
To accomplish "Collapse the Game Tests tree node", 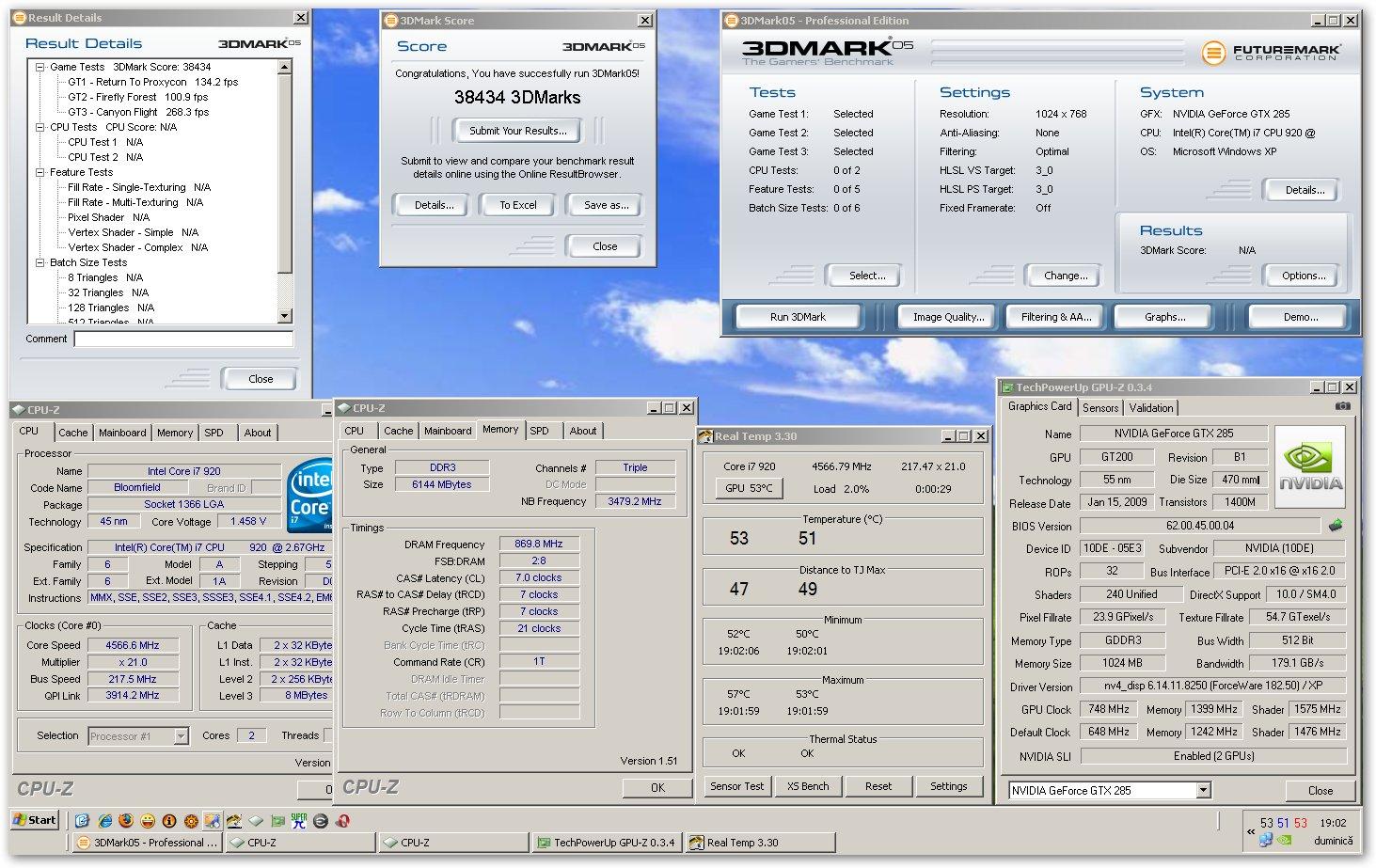I will (x=40, y=67).
